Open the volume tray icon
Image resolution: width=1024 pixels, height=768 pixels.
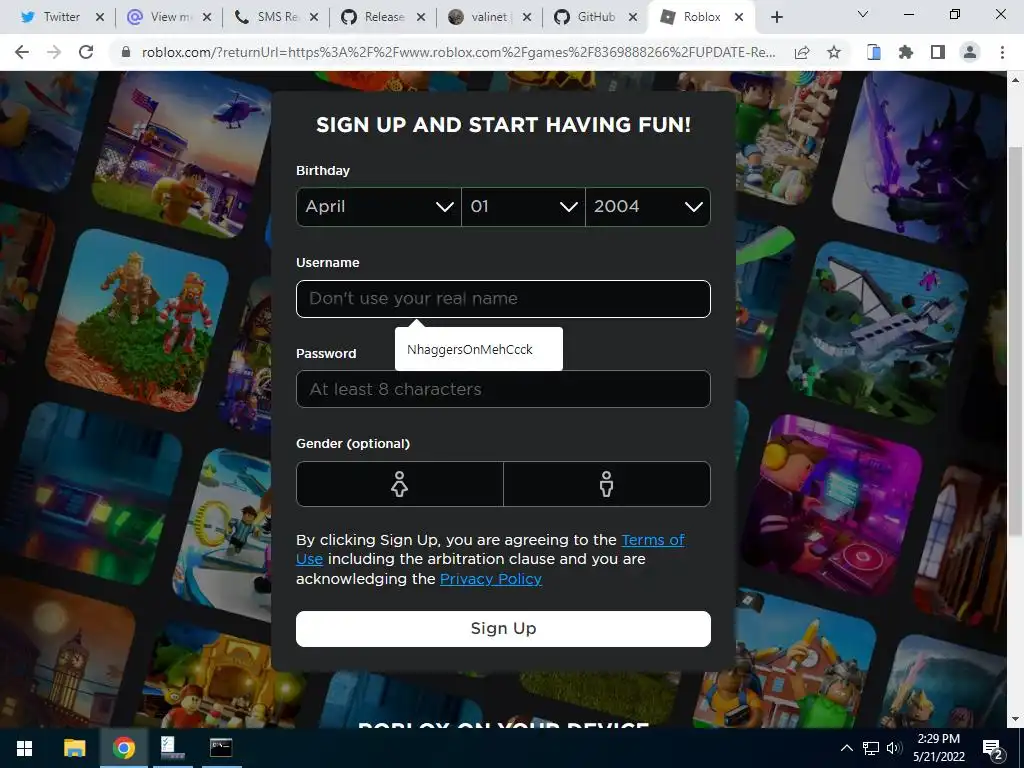point(894,748)
